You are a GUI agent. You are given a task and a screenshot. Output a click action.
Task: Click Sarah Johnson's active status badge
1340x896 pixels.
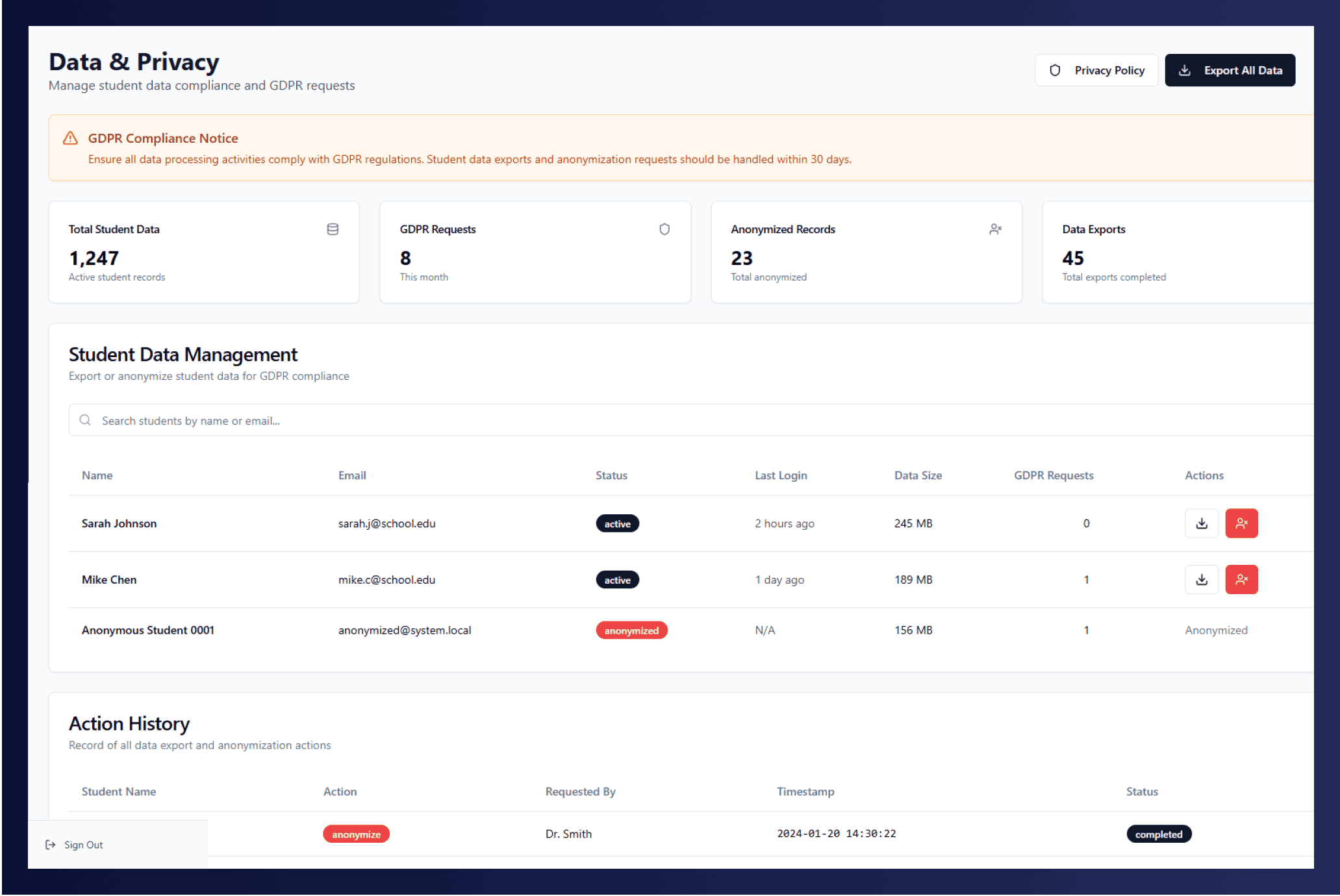point(617,524)
